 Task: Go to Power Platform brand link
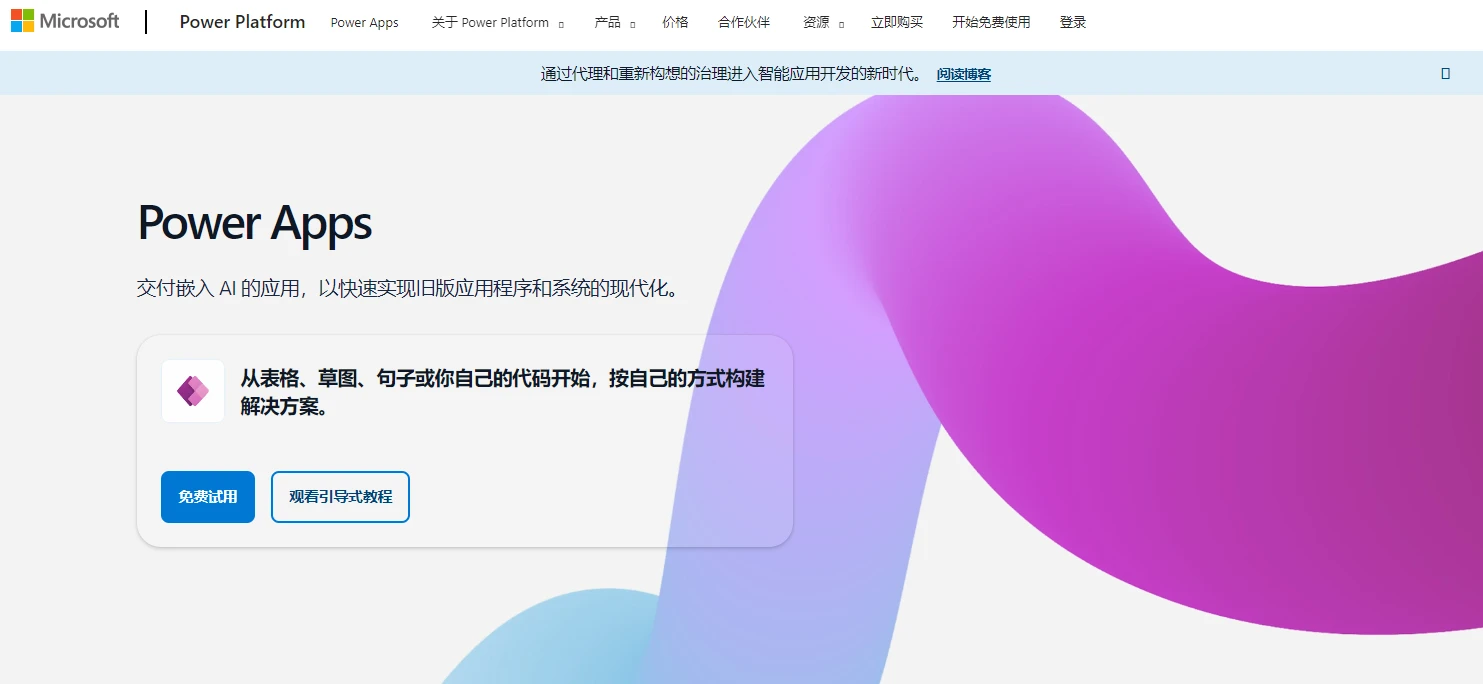(x=242, y=22)
